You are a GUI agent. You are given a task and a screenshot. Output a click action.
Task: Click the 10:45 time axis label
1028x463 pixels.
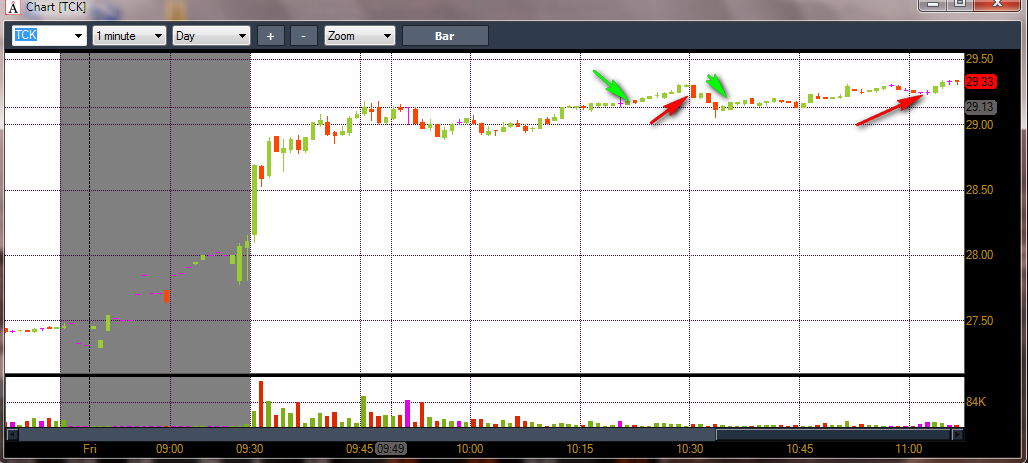point(799,449)
